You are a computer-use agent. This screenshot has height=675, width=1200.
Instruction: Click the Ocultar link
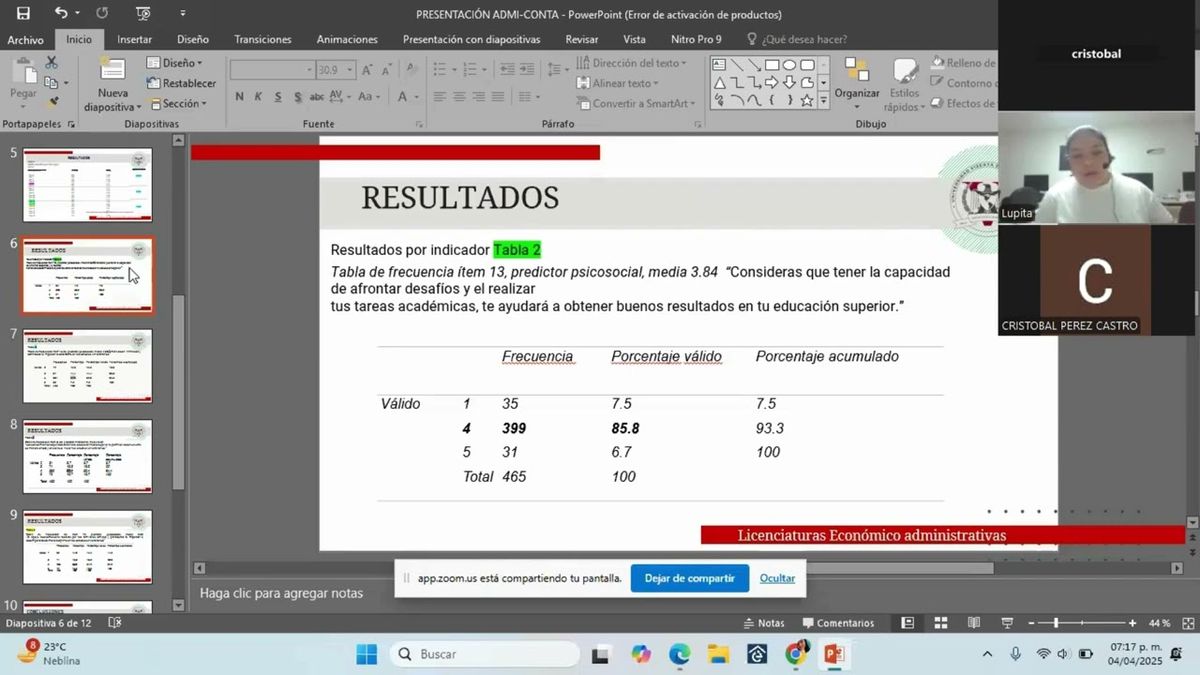click(777, 578)
